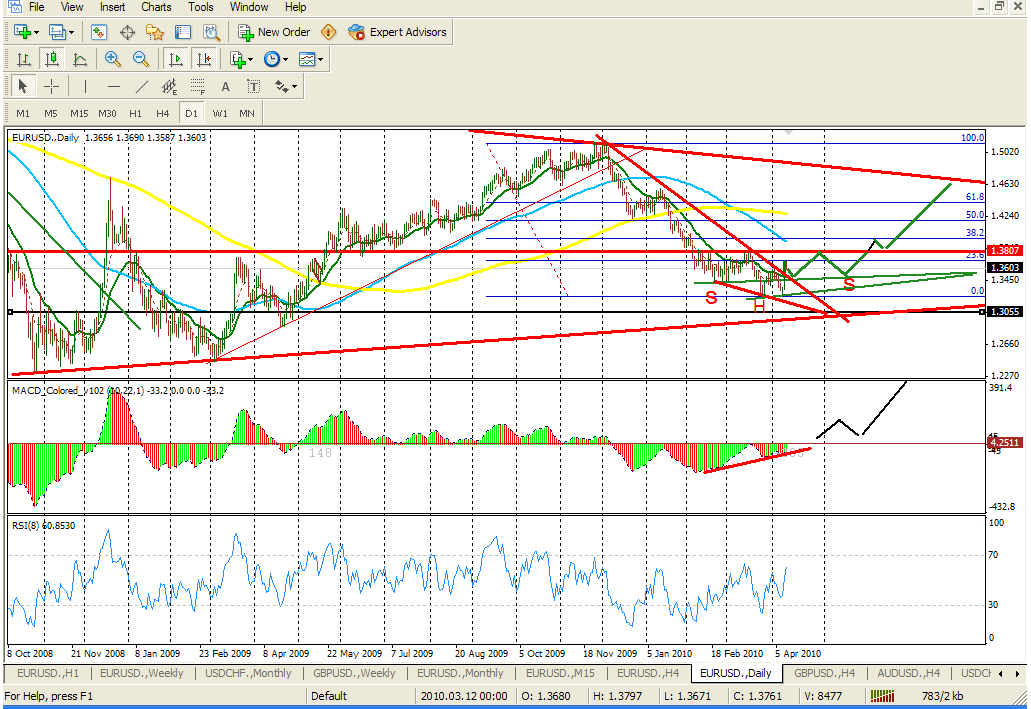Click the New Order button
Screen dimensions: 1031x709
pos(274,32)
